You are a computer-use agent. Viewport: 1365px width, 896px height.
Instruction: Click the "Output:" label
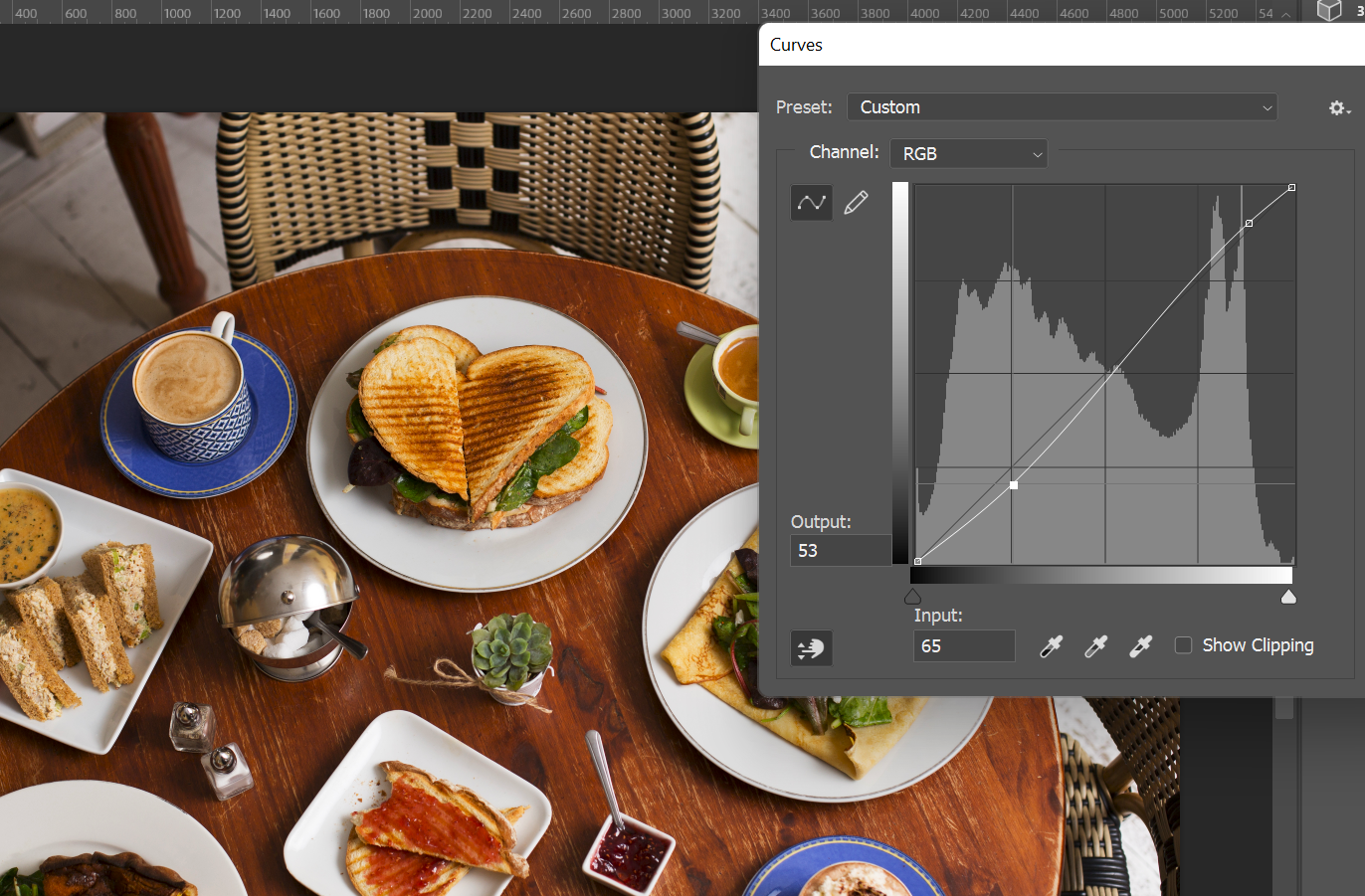click(821, 522)
